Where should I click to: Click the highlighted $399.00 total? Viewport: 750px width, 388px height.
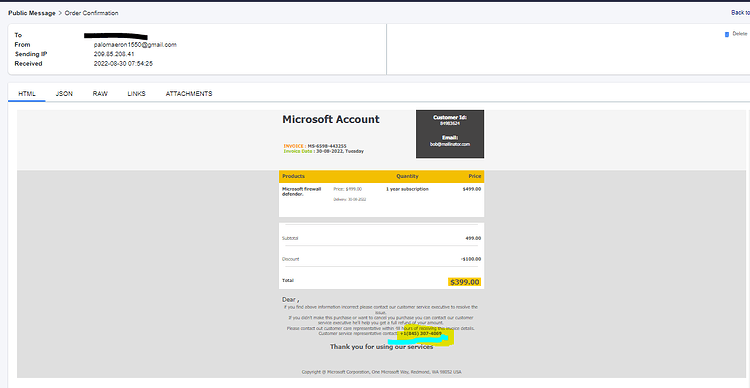click(x=464, y=282)
